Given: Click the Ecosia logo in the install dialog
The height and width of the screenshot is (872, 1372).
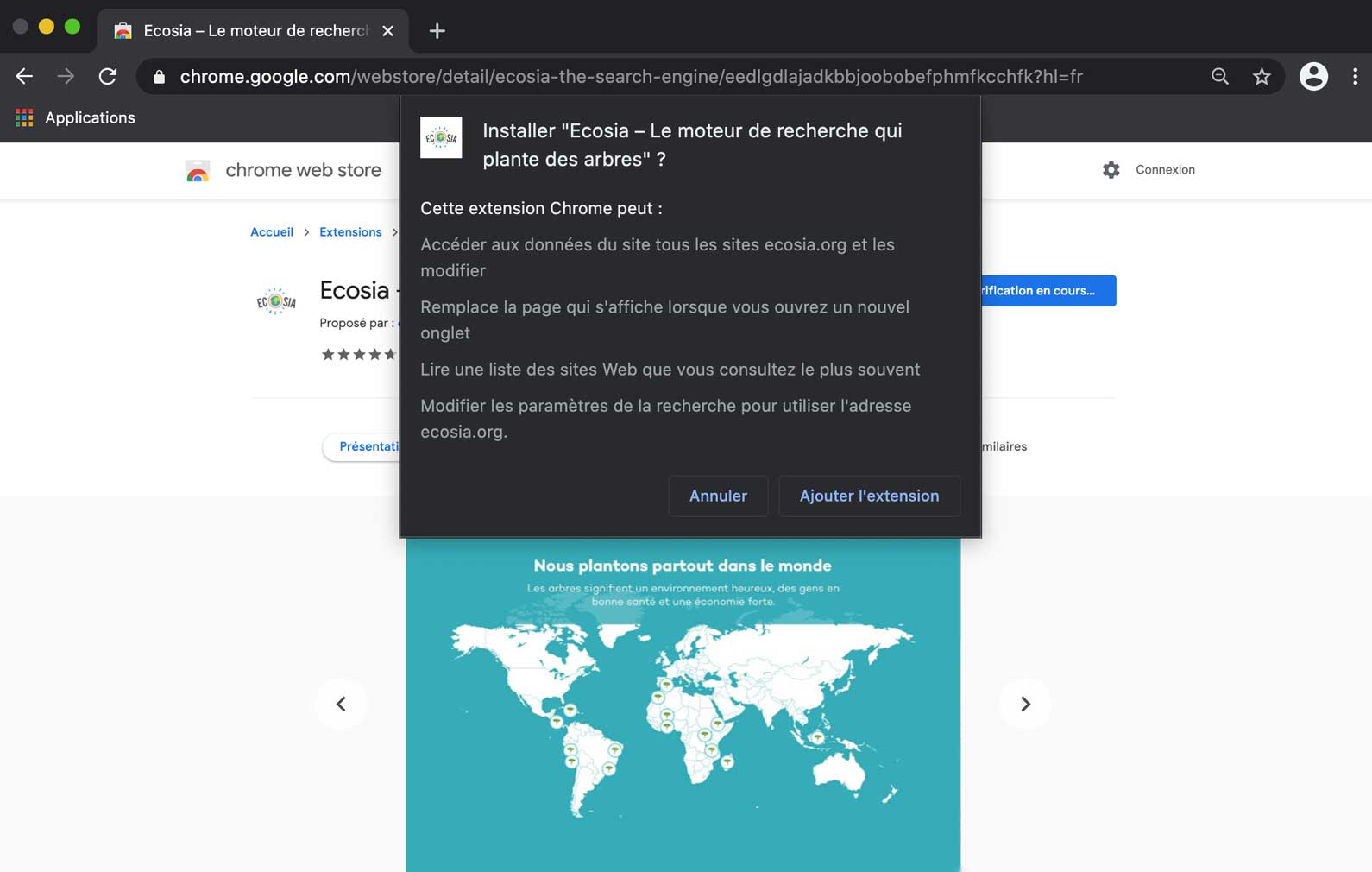Looking at the screenshot, I should [x=441, y=137].
